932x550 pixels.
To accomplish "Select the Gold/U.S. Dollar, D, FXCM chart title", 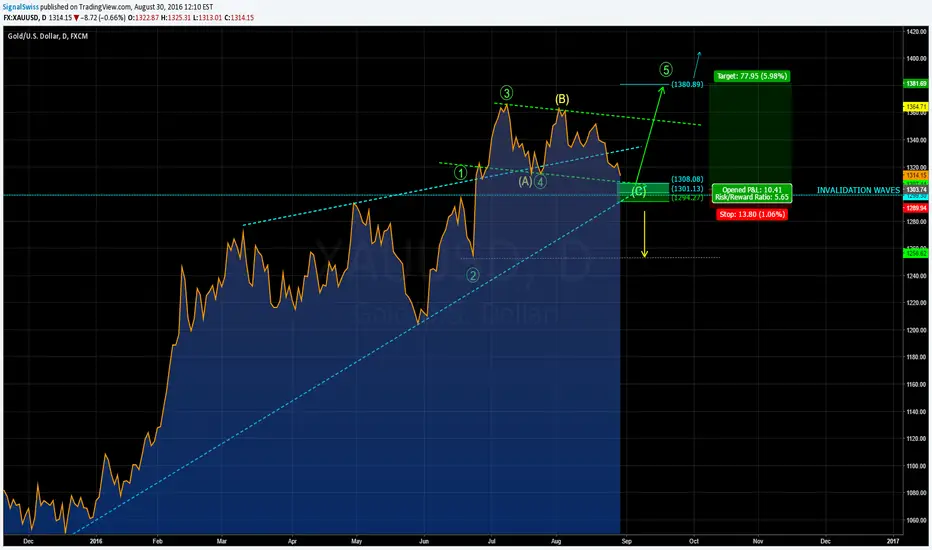I will tap(48, 36).
